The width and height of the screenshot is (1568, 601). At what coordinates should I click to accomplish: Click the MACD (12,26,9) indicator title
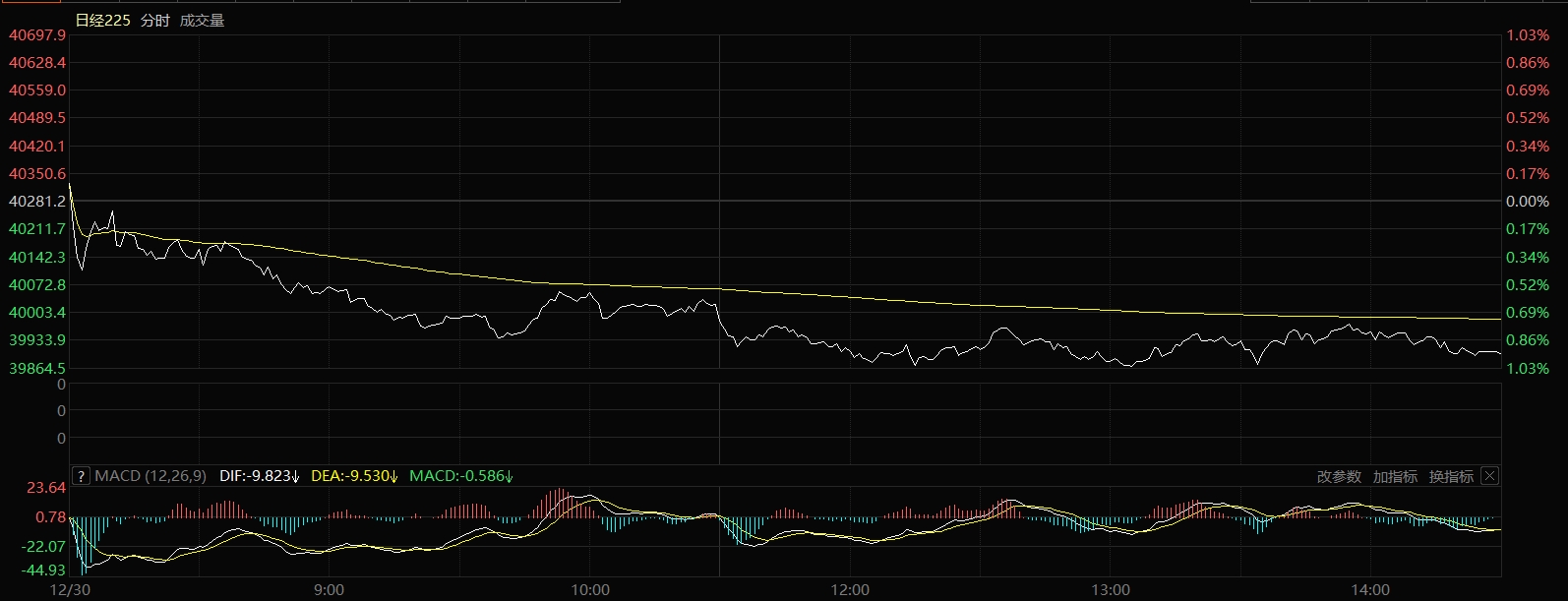151,476
